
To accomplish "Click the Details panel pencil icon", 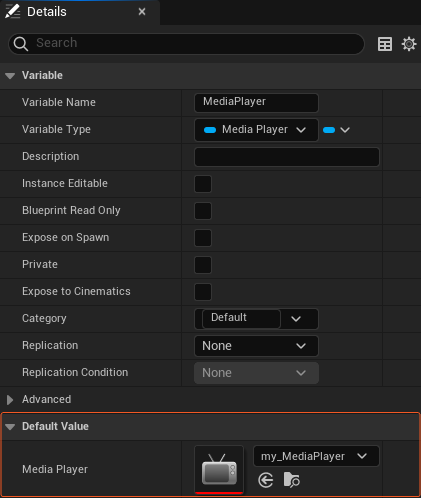I will (x=13, y=11).
